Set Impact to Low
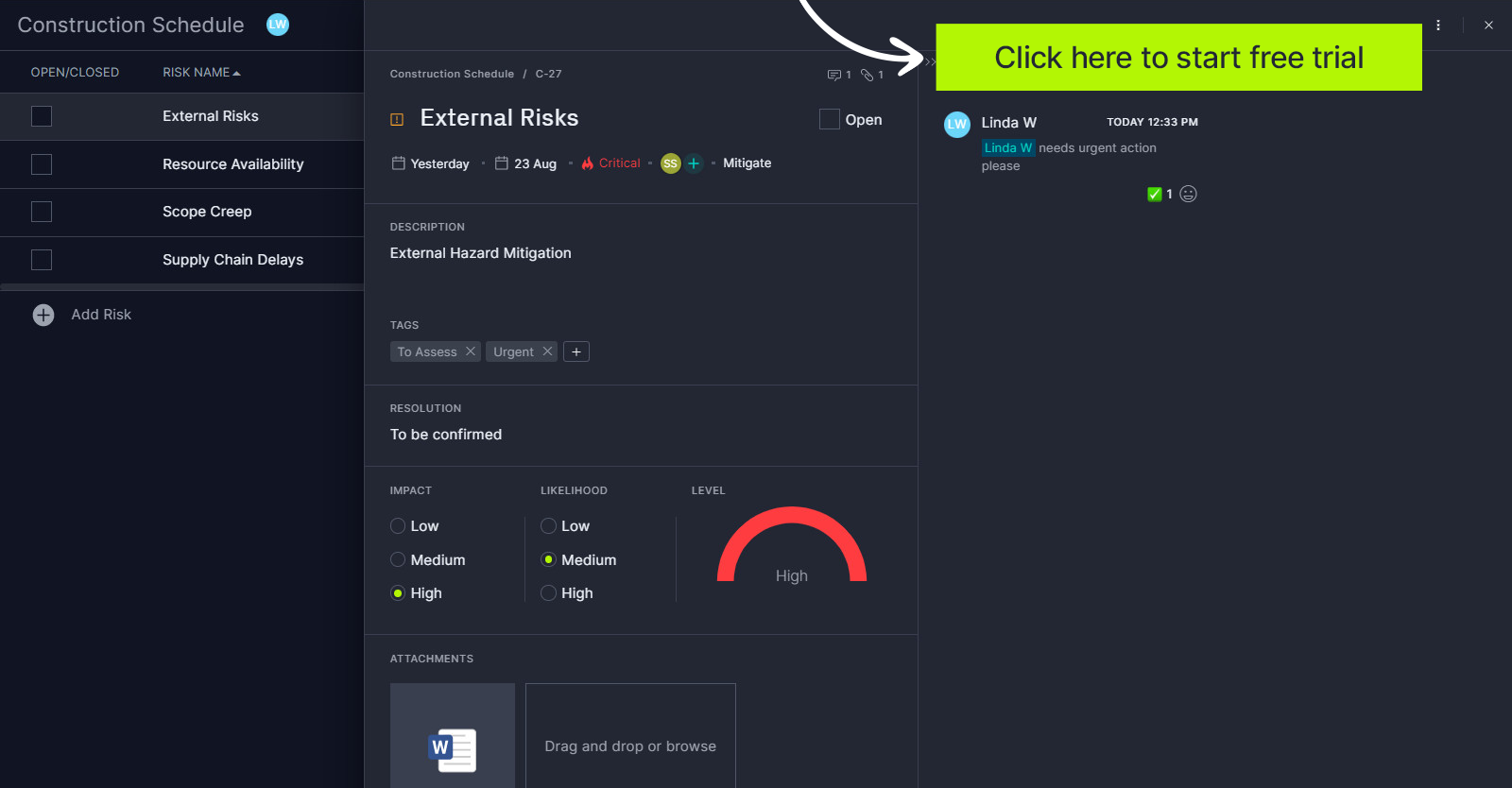 click(x=398, y=526)
